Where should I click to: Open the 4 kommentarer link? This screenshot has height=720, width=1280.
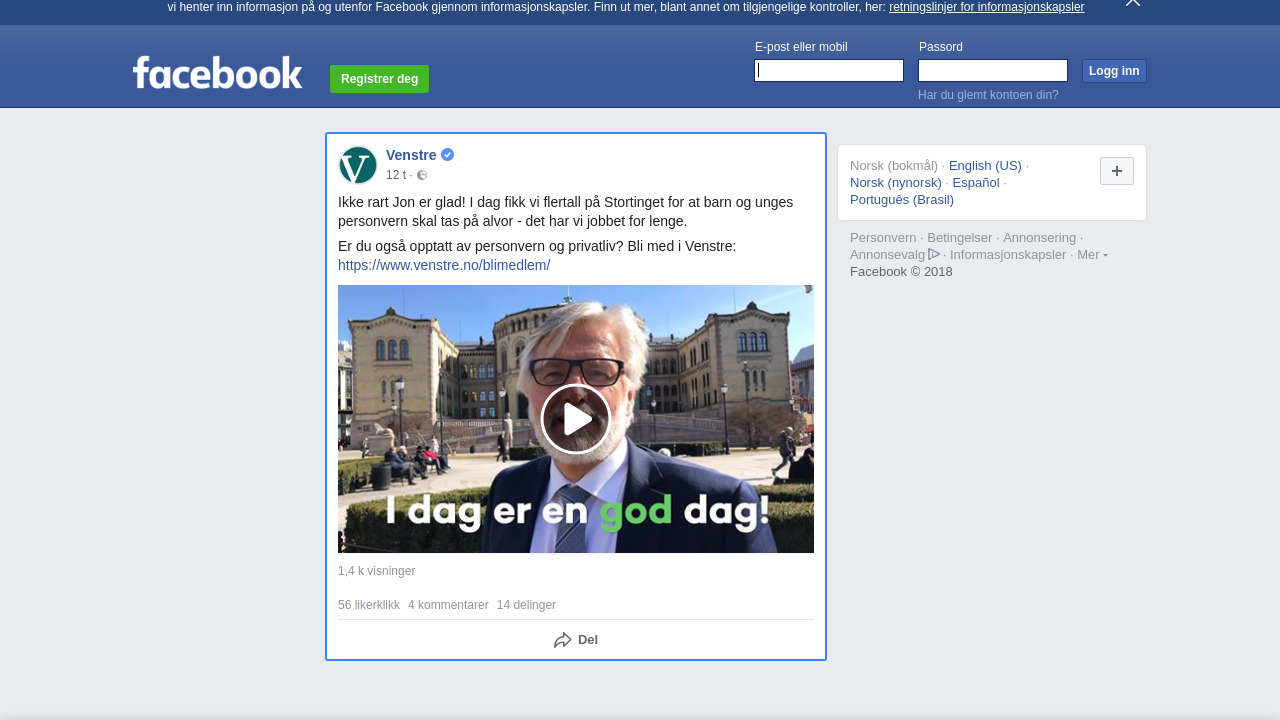[x=448, y=605]
